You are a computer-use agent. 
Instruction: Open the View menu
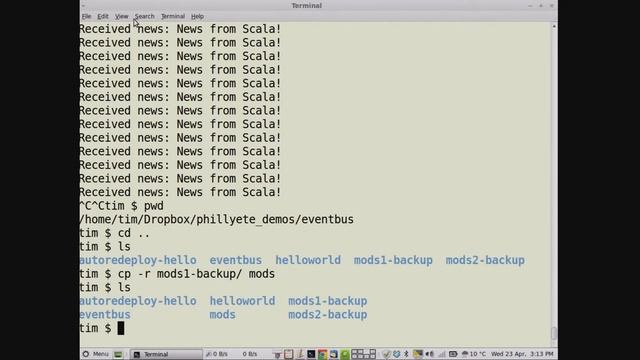tap(121, 16)
